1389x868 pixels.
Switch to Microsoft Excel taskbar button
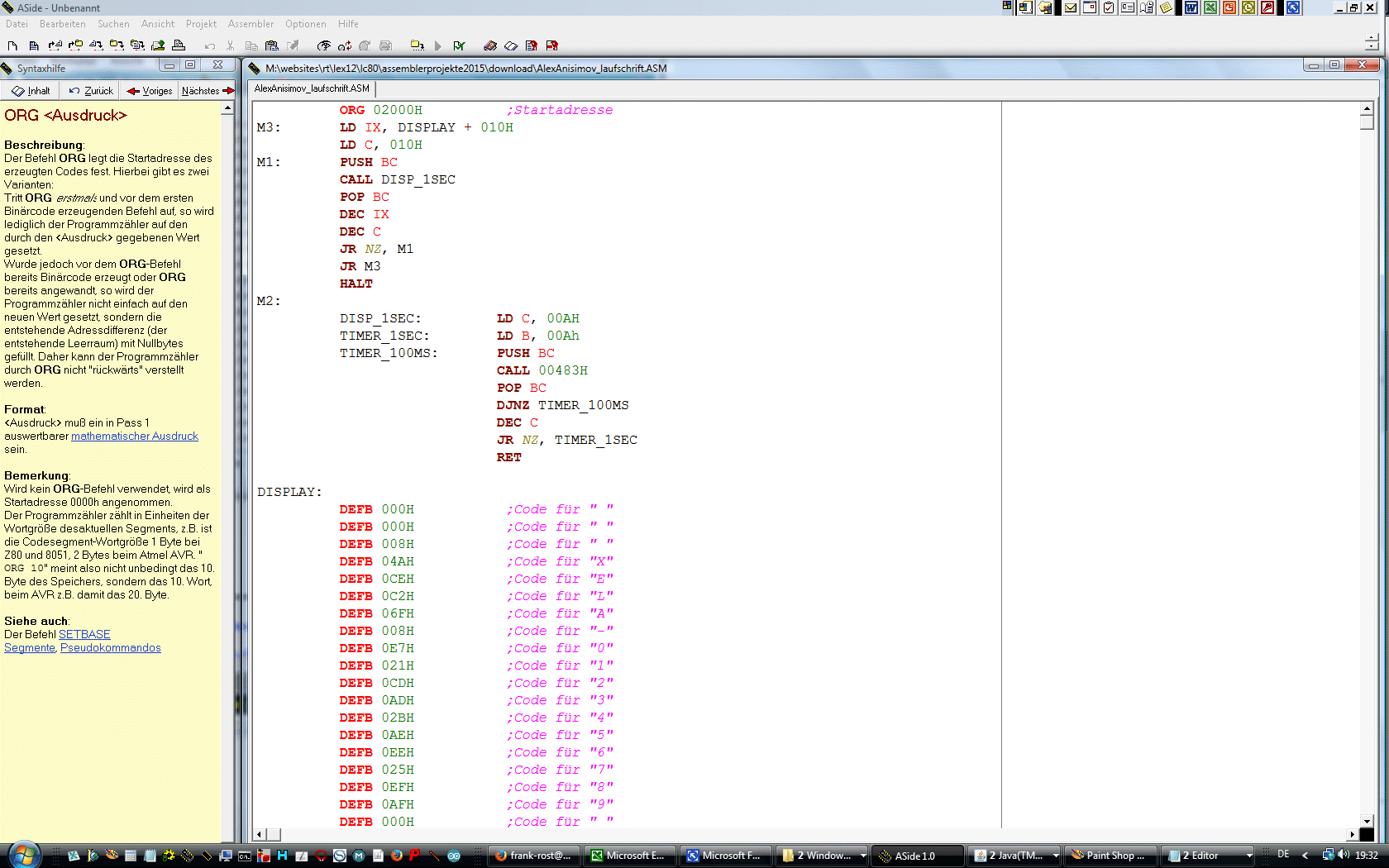[x=630, y=856]
